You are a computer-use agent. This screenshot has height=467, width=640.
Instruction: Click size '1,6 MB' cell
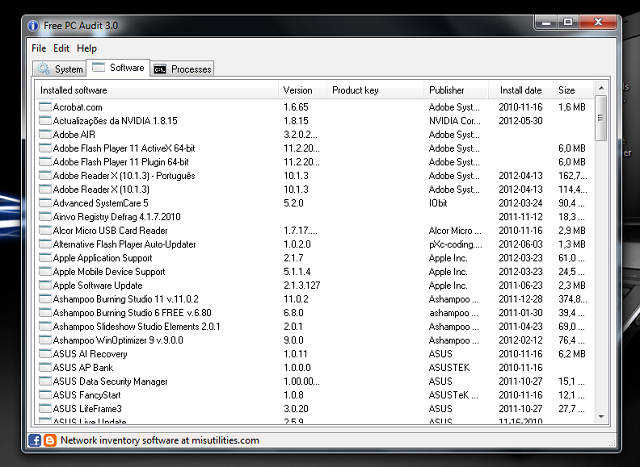pyautogui.click(x=572, y=107)
